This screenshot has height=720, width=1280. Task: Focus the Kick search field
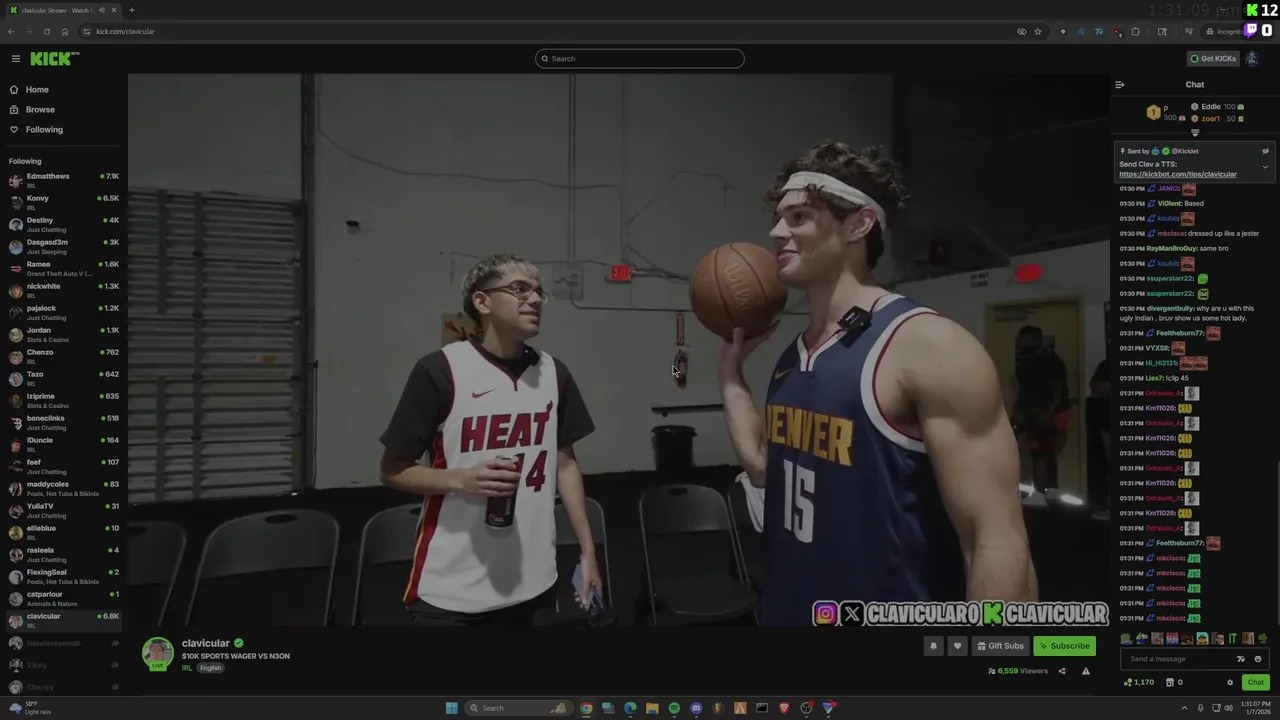(640, 59)
